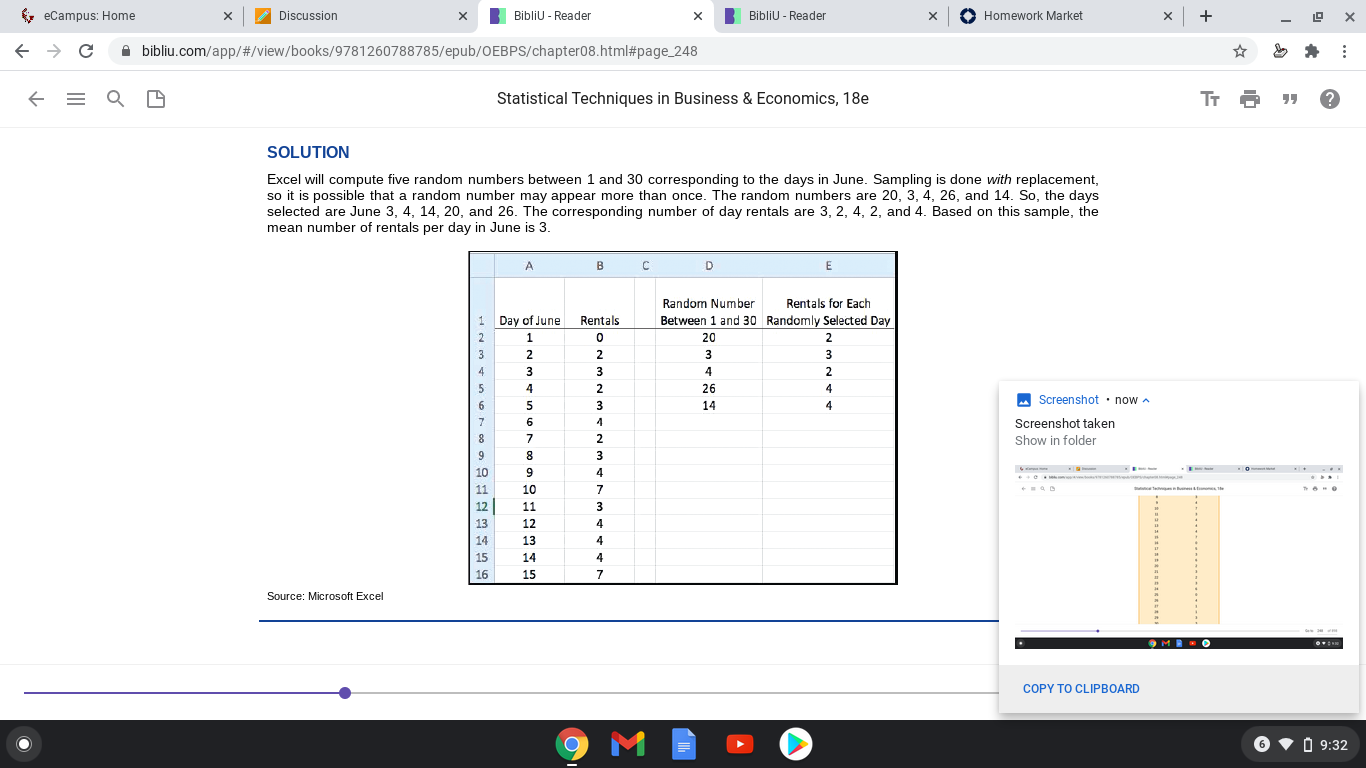Viewport: 1366px width, 768px height.
Task: Click COPY TO CLIPBOARD button
Action: coord(1081,689)
